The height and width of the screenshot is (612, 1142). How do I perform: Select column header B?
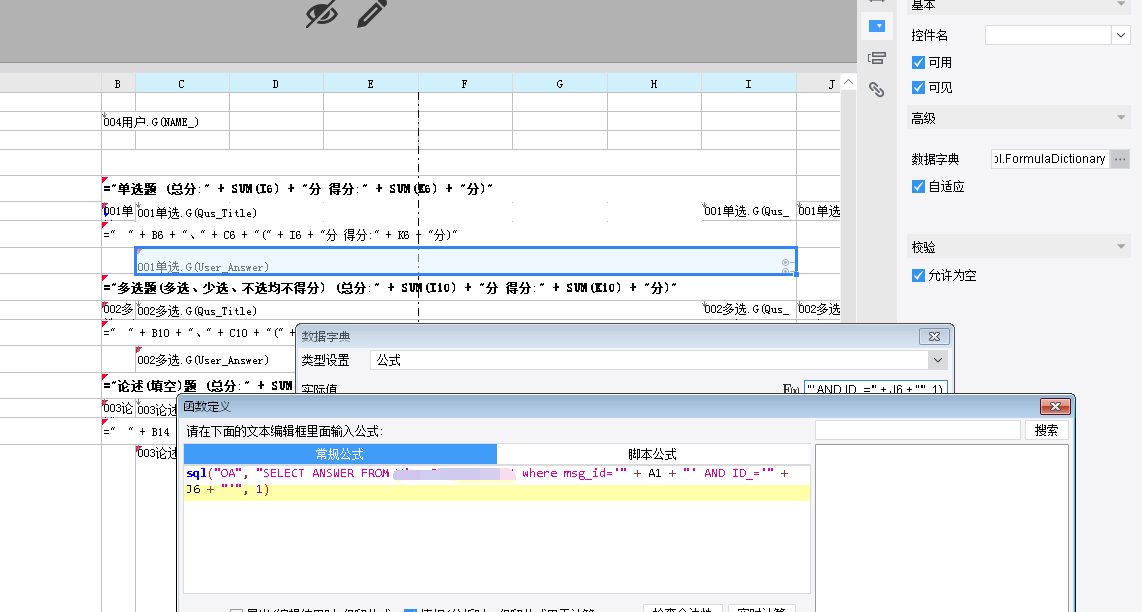pos(118,84)
